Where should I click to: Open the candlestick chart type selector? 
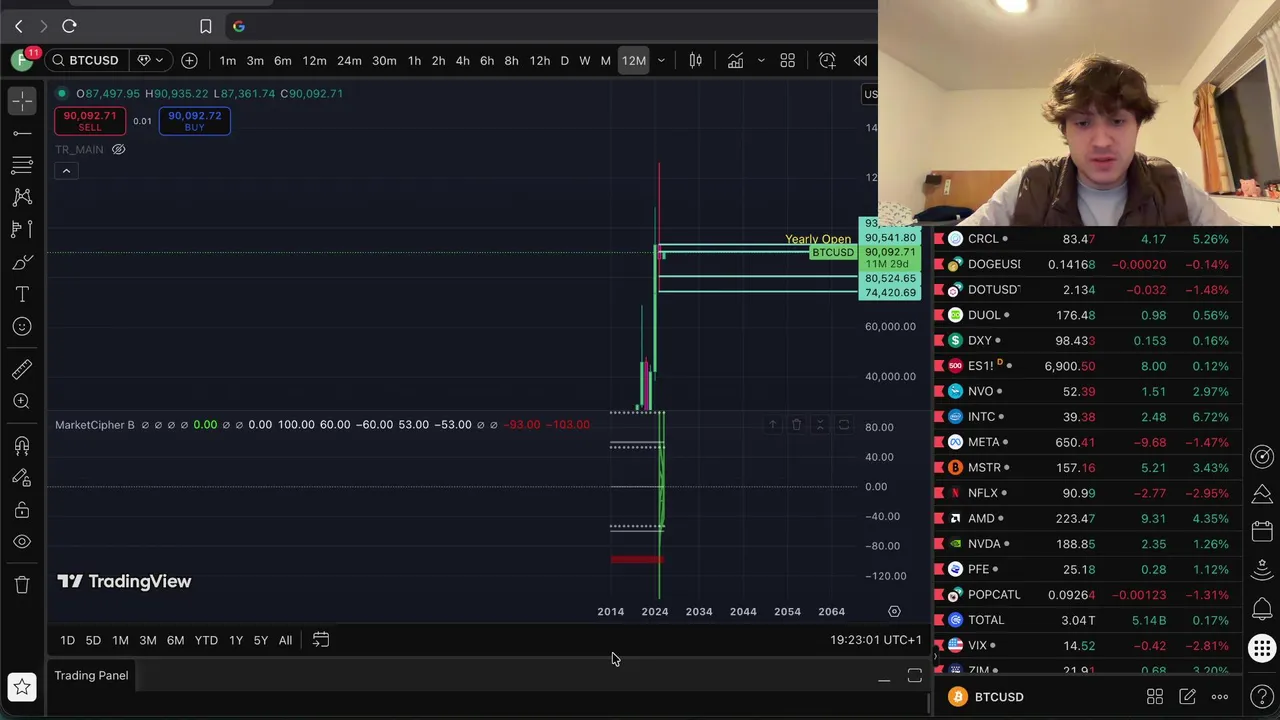coord(695,61)
